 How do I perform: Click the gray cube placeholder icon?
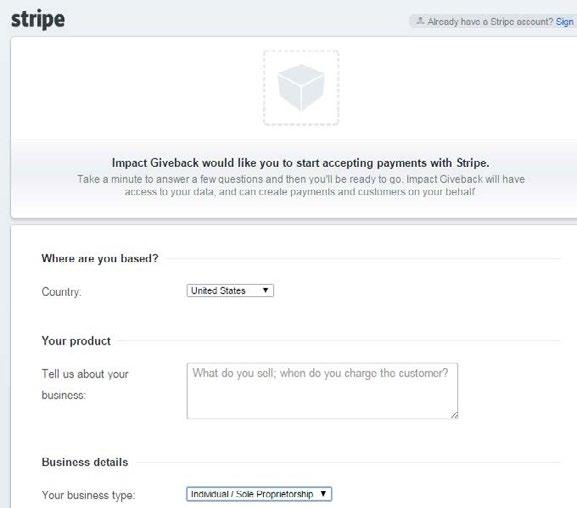(x=301, y=88)
